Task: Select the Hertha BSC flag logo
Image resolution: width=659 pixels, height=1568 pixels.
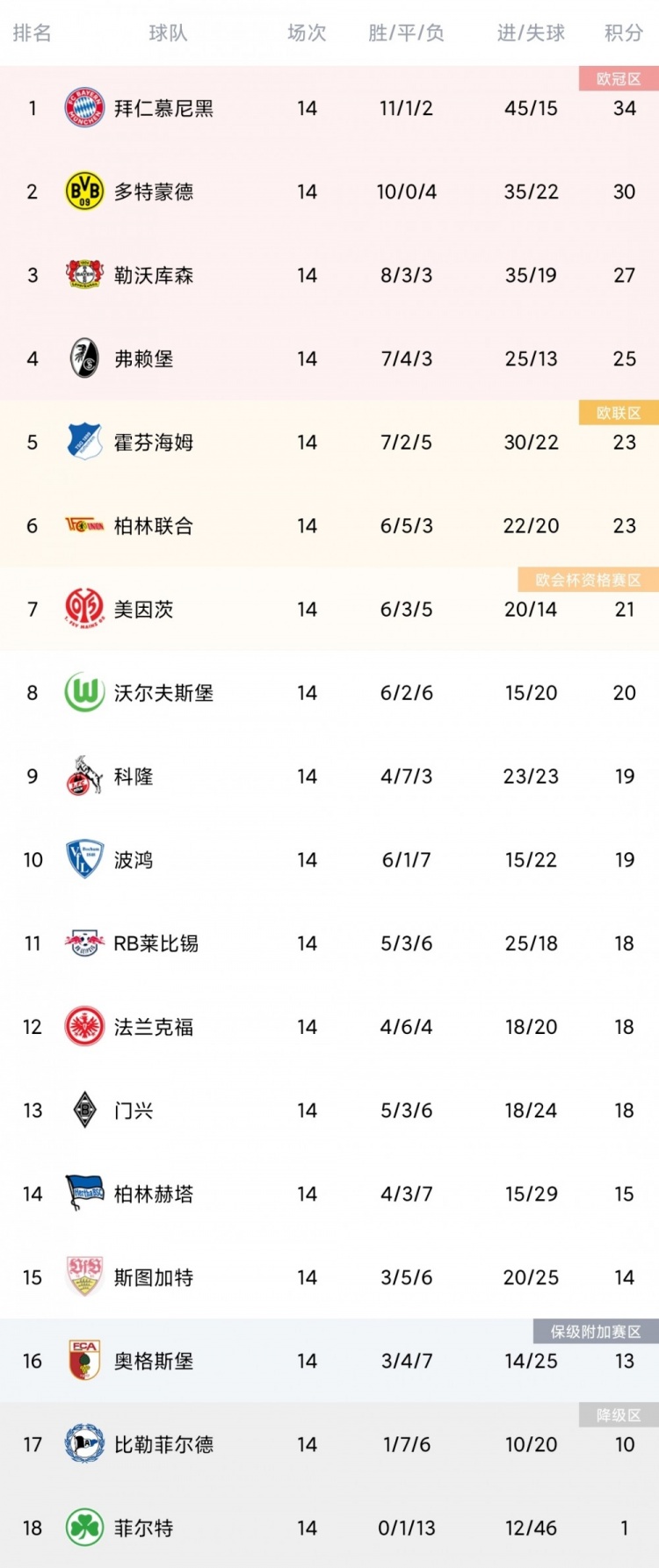Action: click(84, 1193)
